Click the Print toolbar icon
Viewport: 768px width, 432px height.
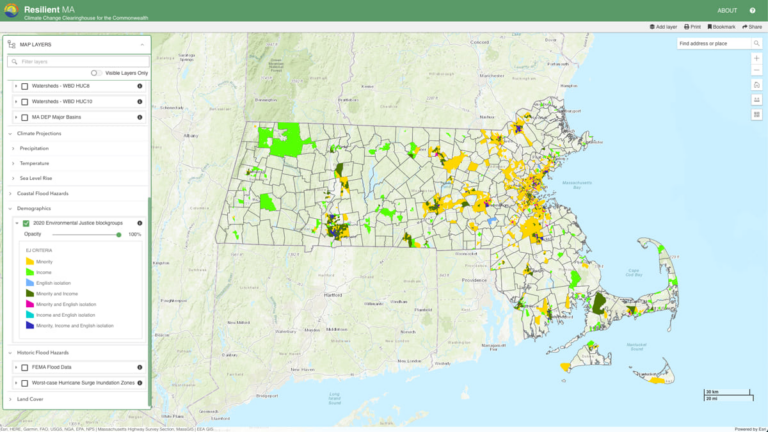[686, 27]
